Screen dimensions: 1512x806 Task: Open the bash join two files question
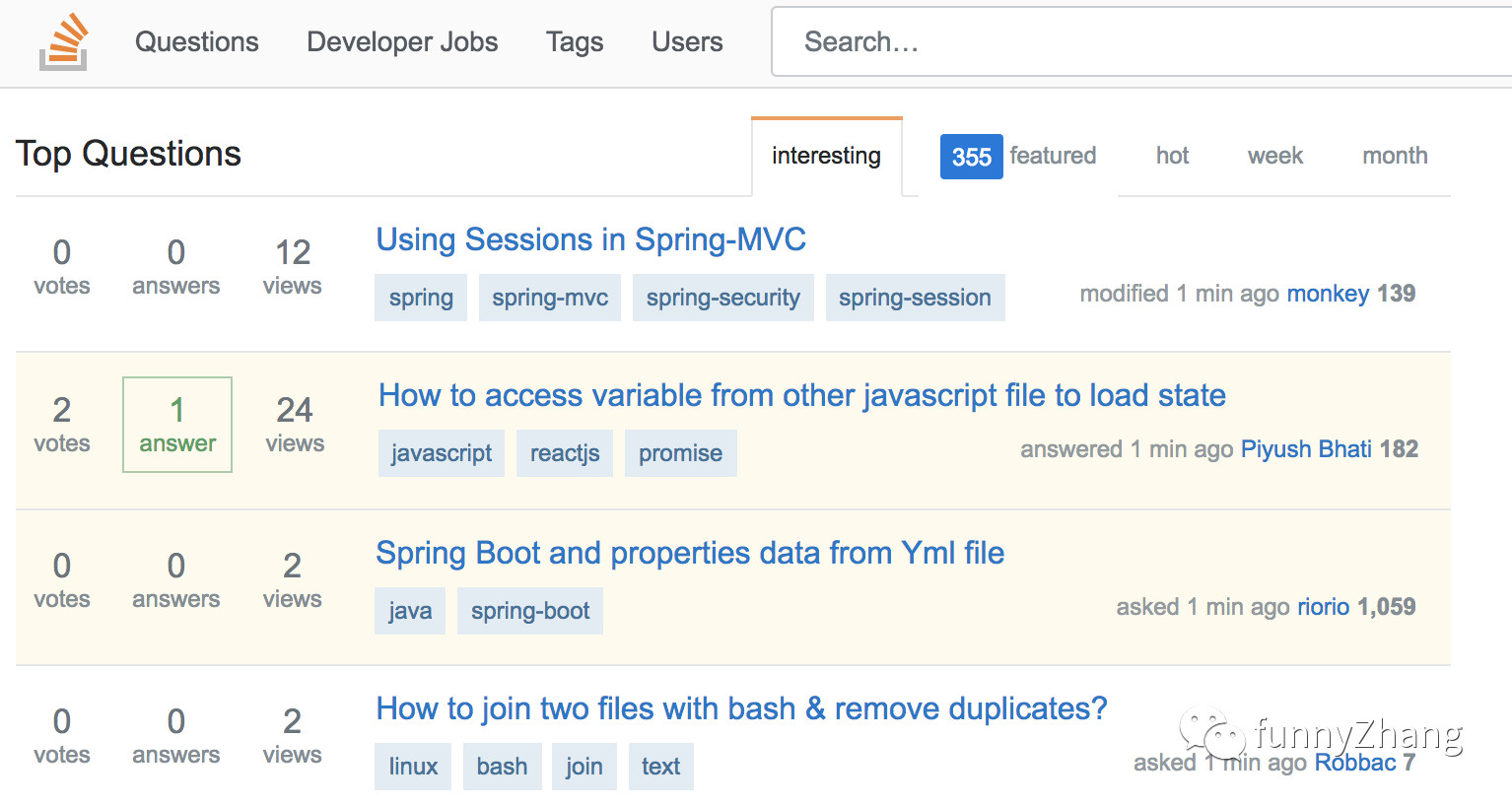coord(741,708)
